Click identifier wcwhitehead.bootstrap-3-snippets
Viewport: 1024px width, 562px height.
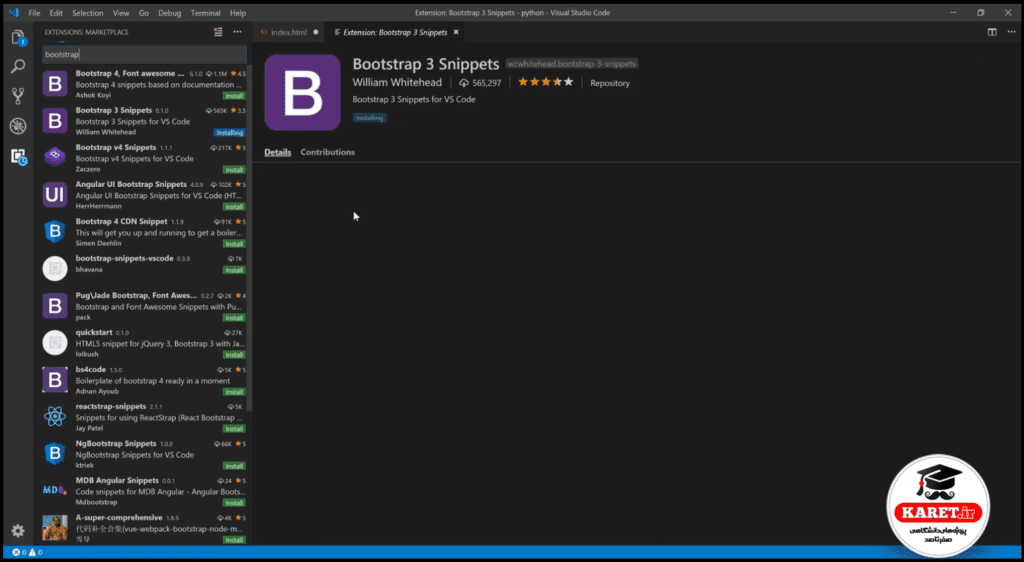571,64
